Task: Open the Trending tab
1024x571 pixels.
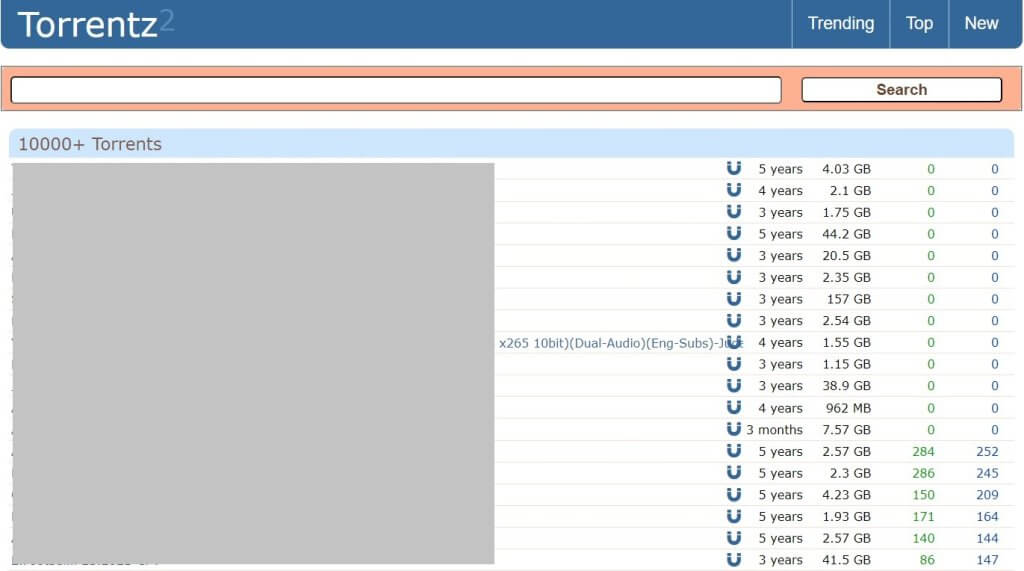Action: pyautogui.click(x=840, y=24)
